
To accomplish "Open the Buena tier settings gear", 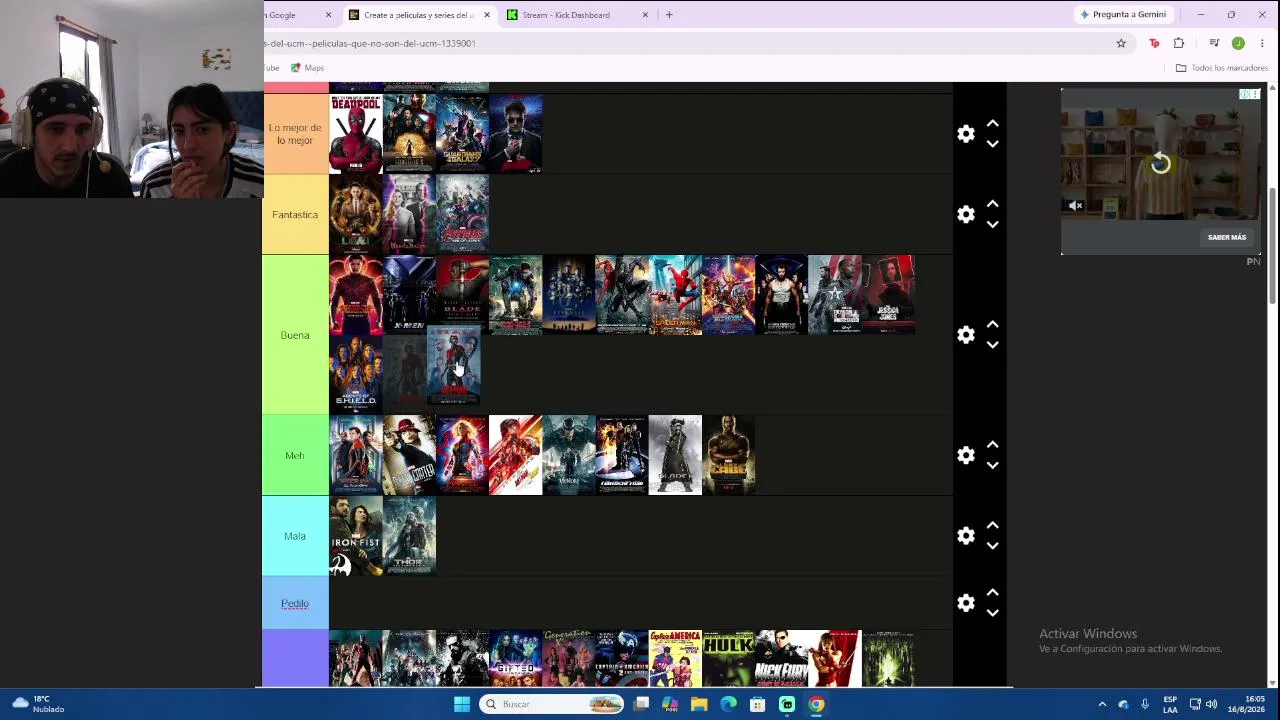I will (x=966, y=335).
